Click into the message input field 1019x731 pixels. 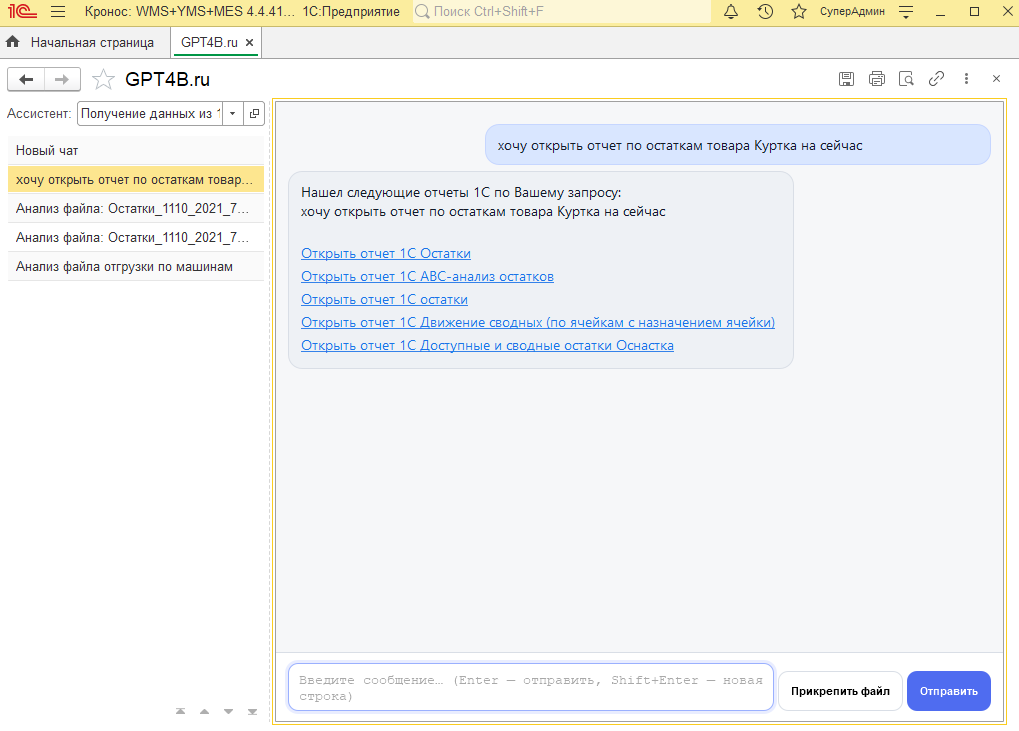(530, 688)
